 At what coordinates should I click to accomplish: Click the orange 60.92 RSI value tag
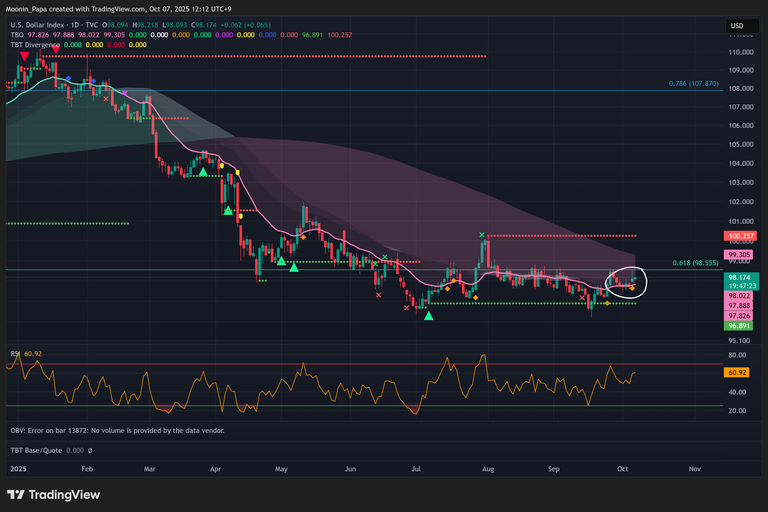739,372
